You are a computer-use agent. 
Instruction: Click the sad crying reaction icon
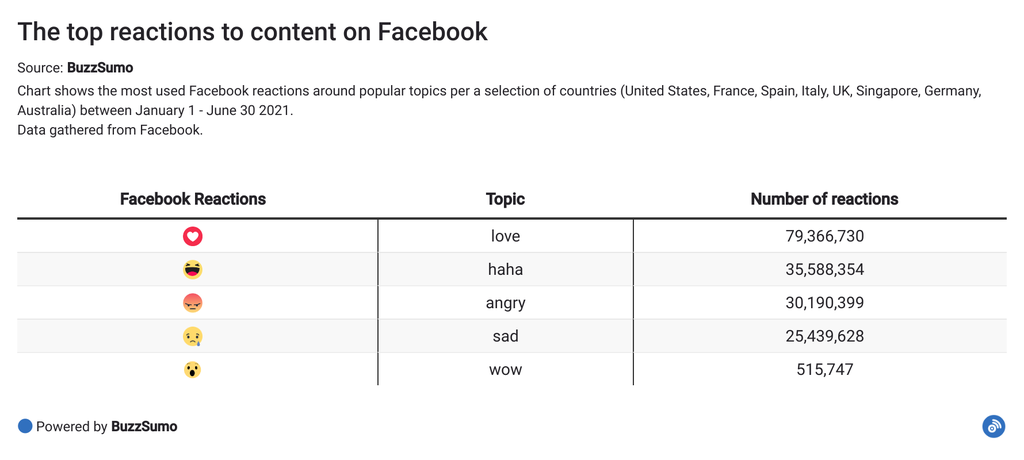pyautogui.click(x=193, y=337)
